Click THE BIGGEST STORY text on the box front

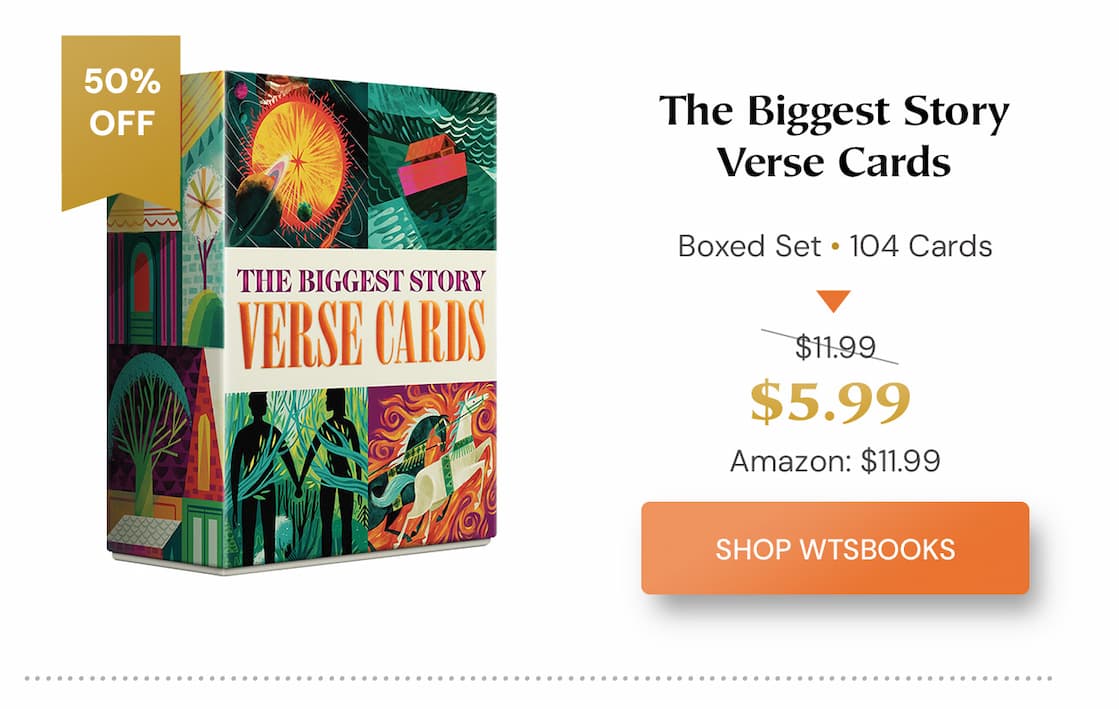362,280
